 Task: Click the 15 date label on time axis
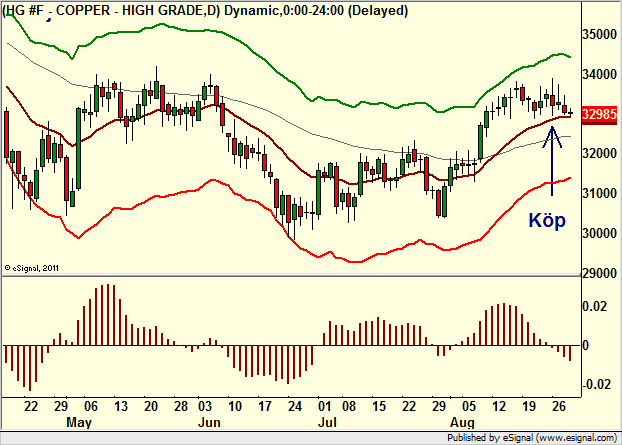[379, 406]
